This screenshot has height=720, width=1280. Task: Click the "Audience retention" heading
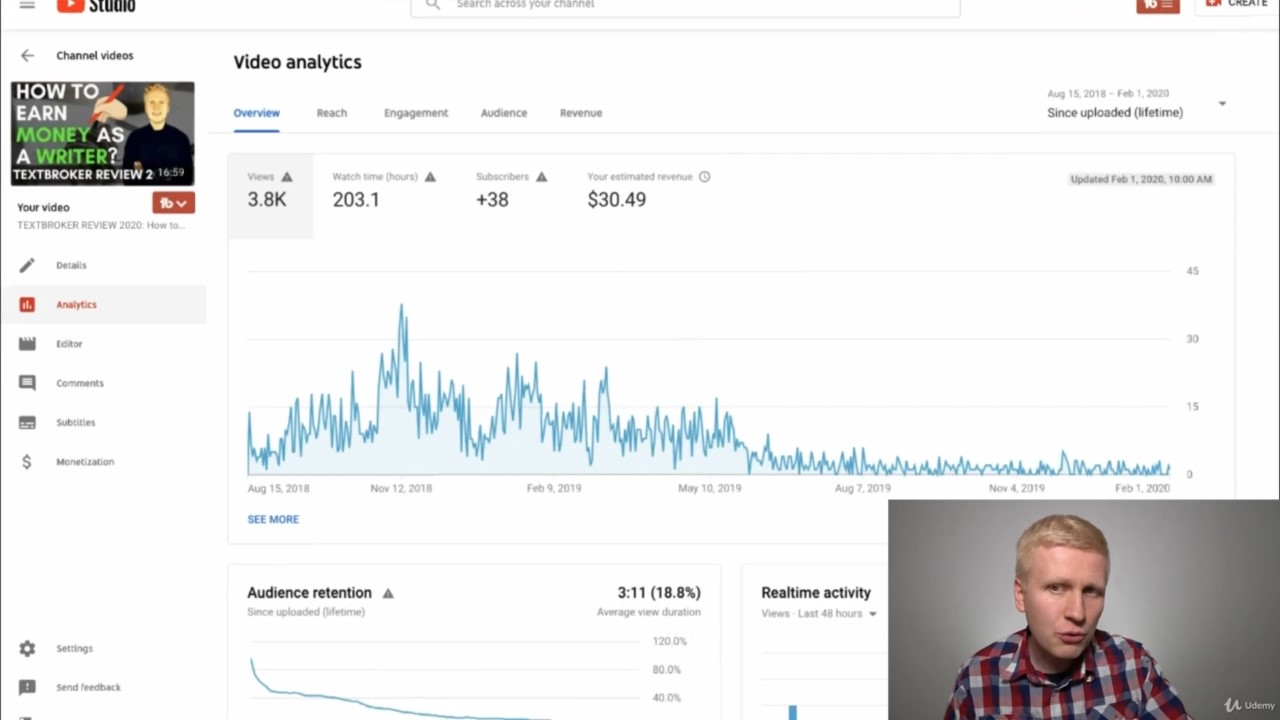309,593
